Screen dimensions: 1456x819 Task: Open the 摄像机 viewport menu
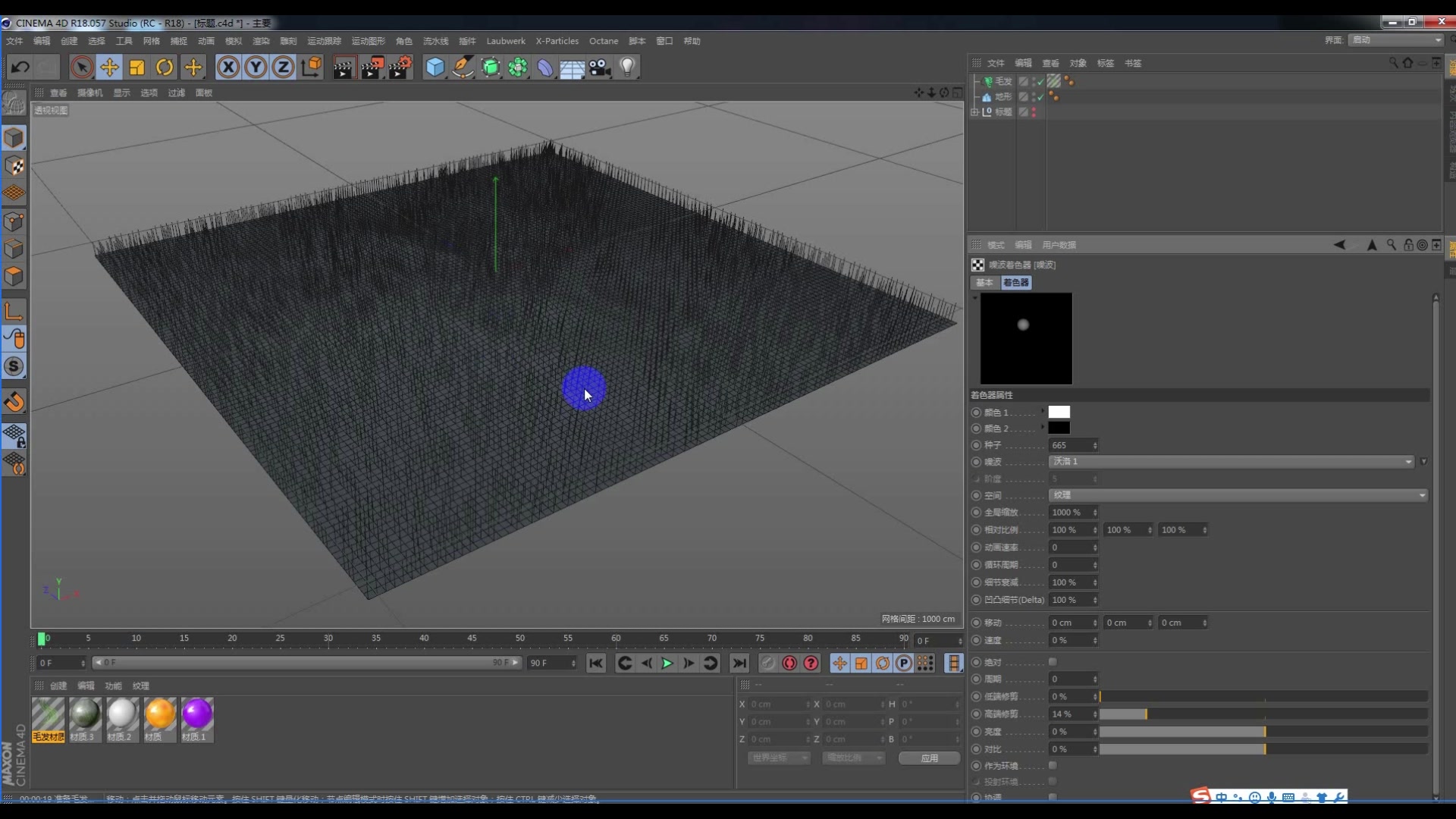click(89, 93)
